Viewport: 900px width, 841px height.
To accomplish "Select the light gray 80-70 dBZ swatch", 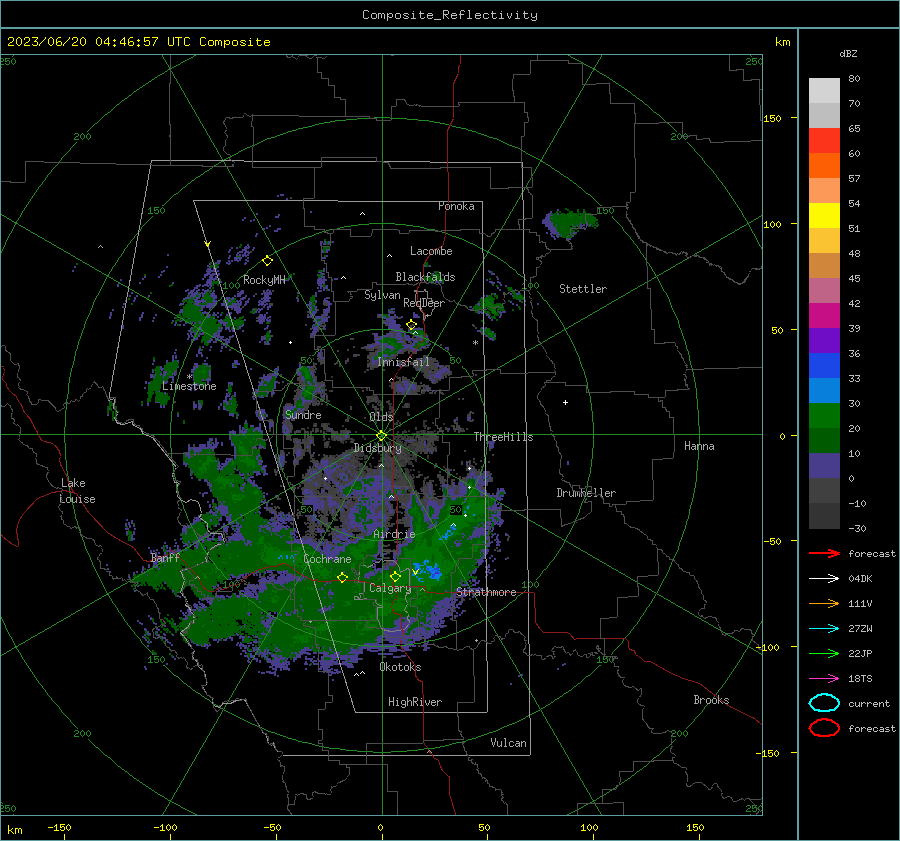I will tap(824, 91).
